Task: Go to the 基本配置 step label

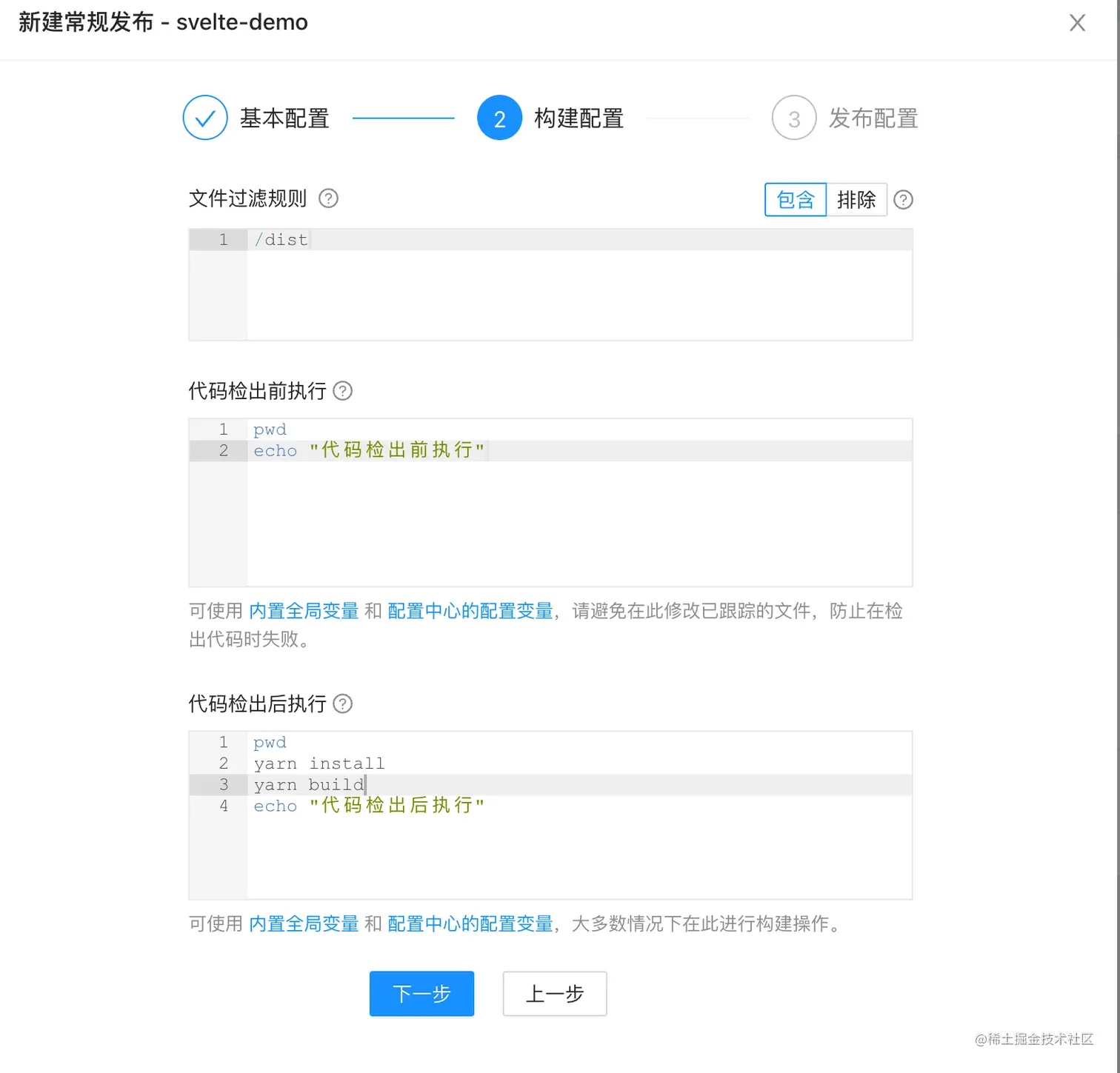Action: pyautogui.click(x=284, y=118)
